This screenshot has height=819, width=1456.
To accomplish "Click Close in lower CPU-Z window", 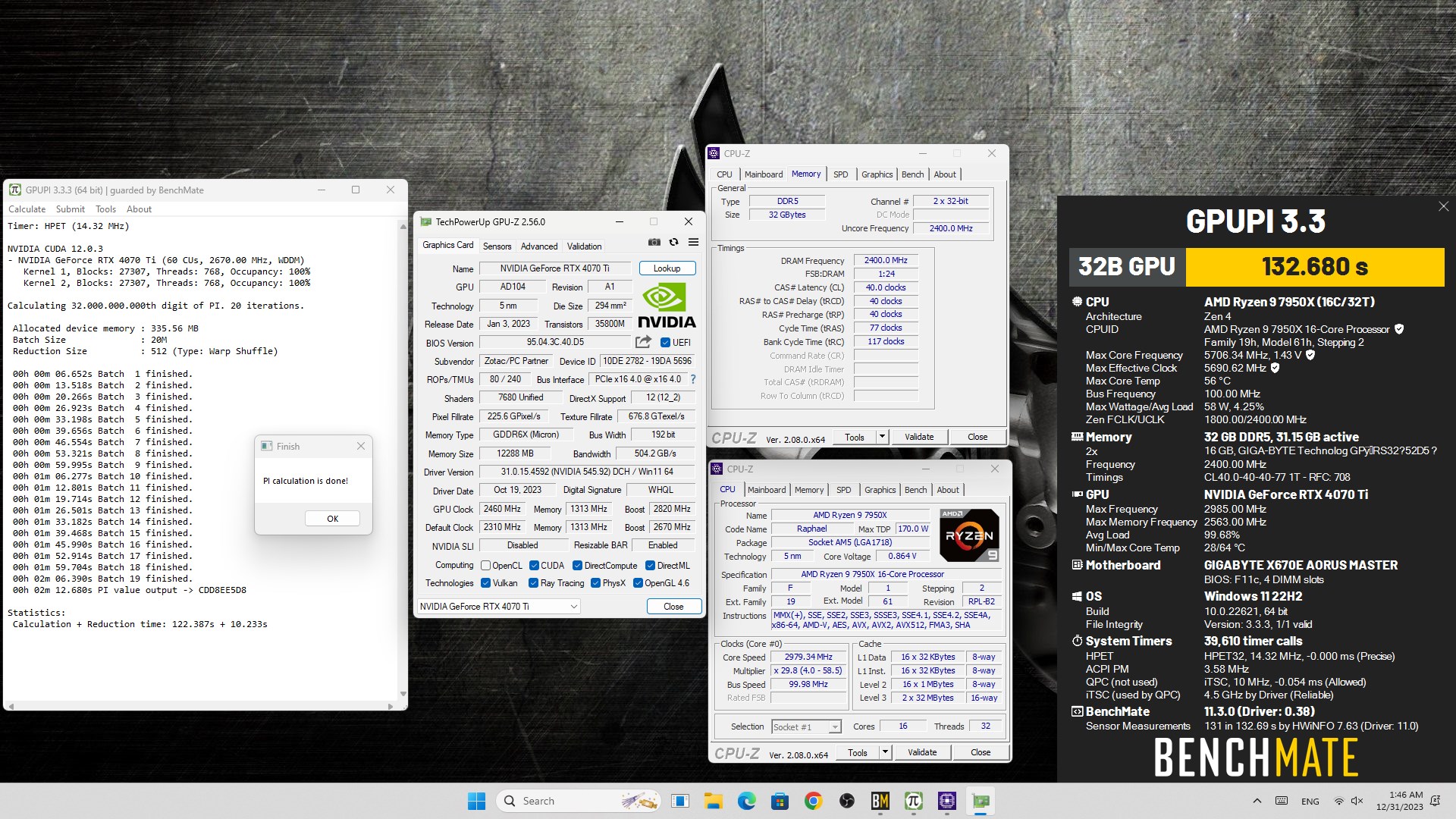I will [x=981, y=752].
